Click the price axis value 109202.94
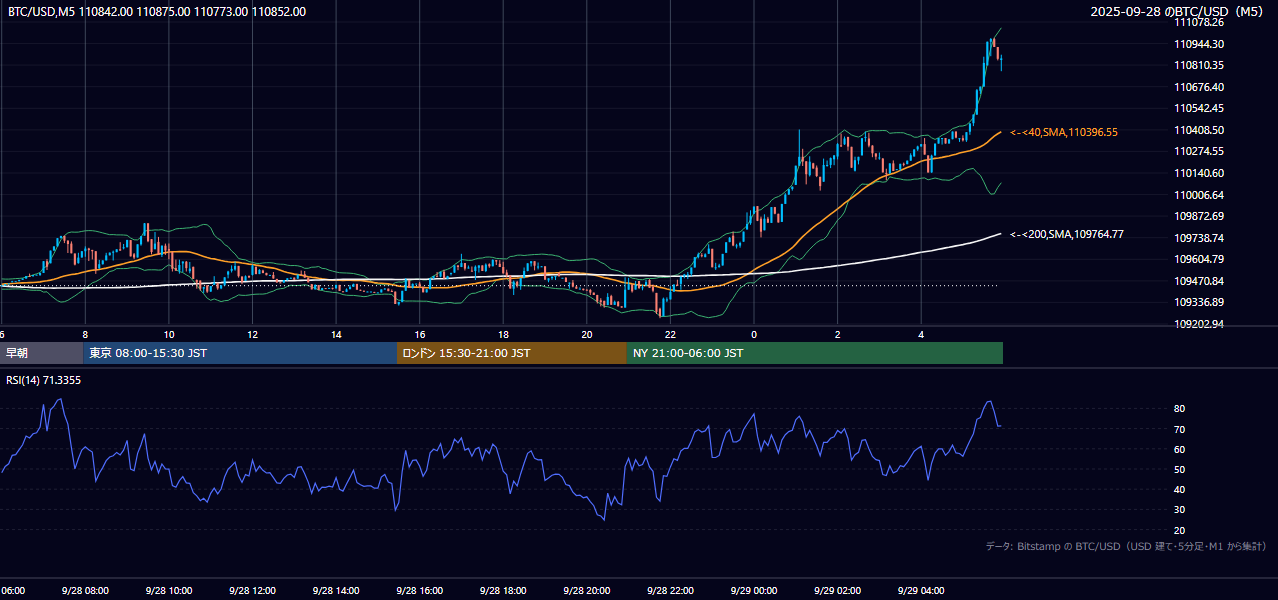Screen dimensions: 1278x600 1201,324
